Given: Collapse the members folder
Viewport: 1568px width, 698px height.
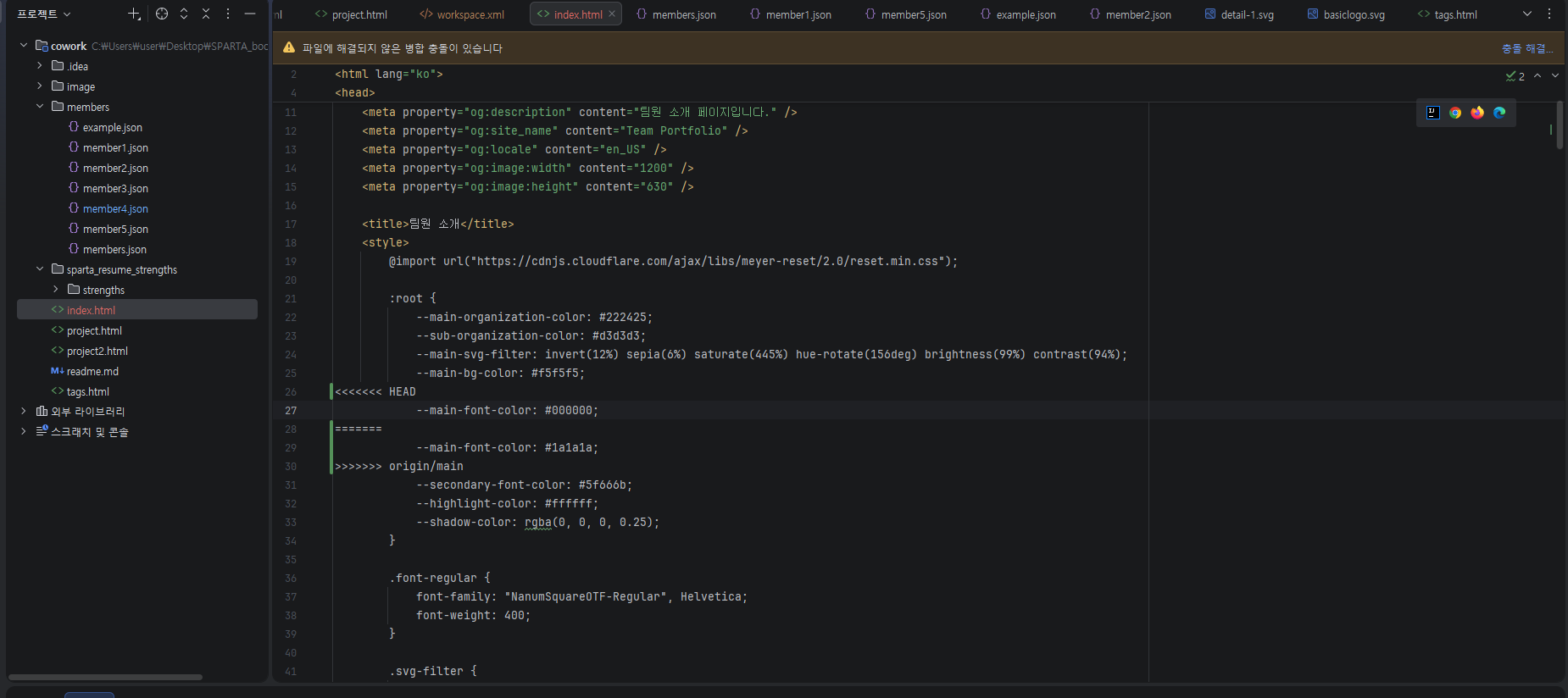Looking at the screenshot, I should [40, 107].
